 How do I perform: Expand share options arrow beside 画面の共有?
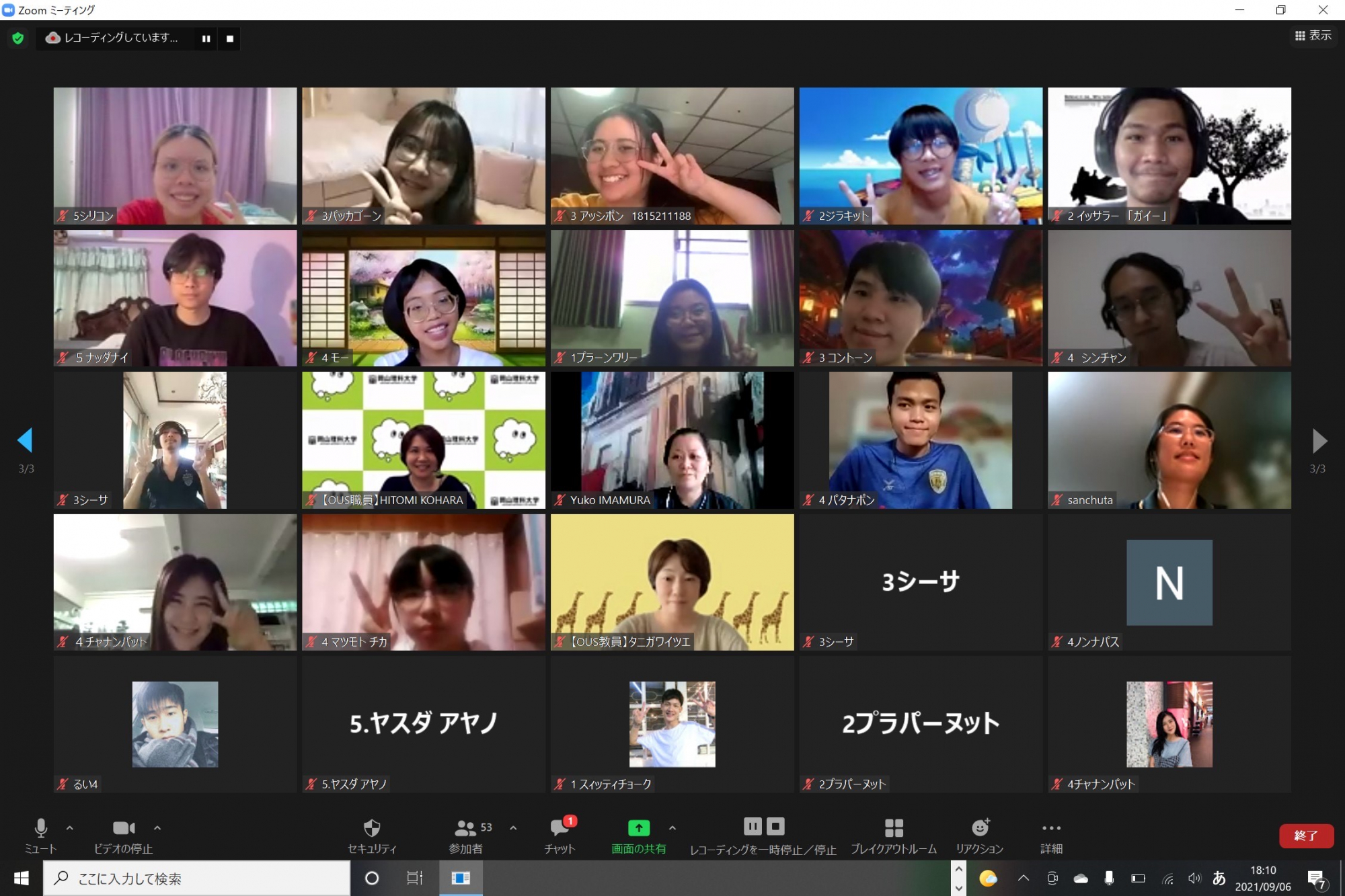click(672, 828)
